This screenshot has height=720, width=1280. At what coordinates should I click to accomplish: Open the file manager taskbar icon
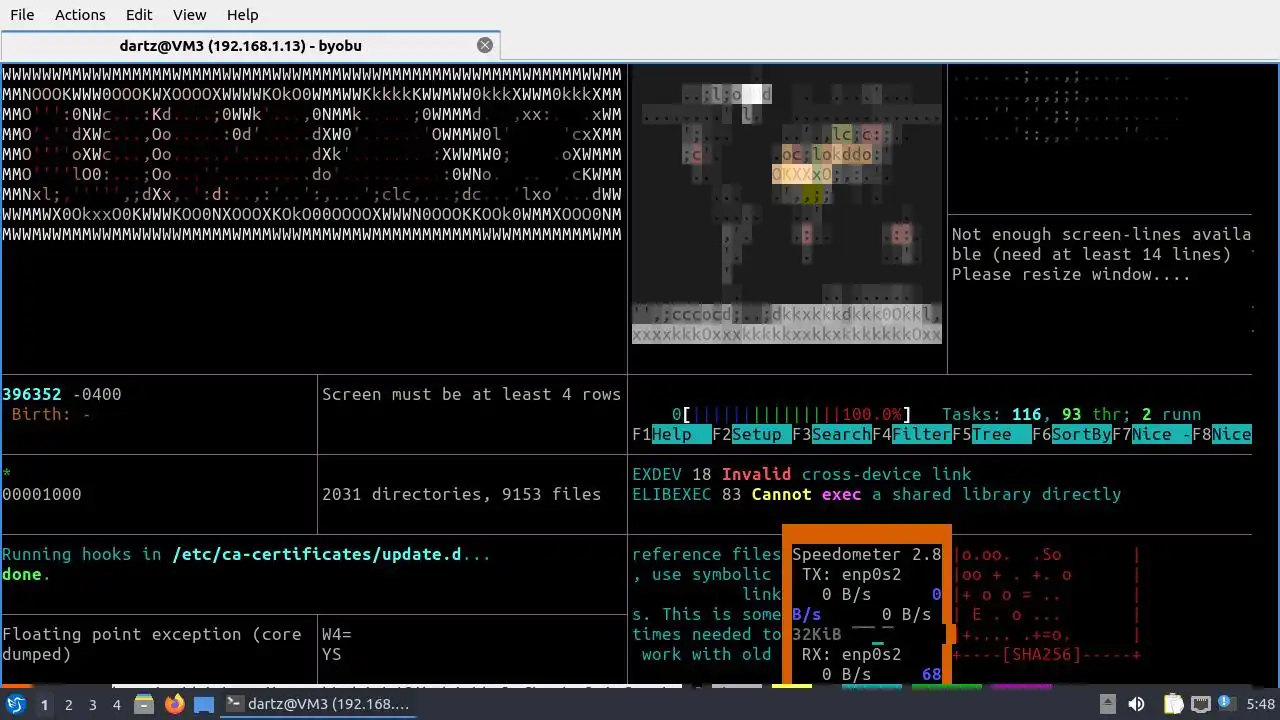click(x=144, y=704)
